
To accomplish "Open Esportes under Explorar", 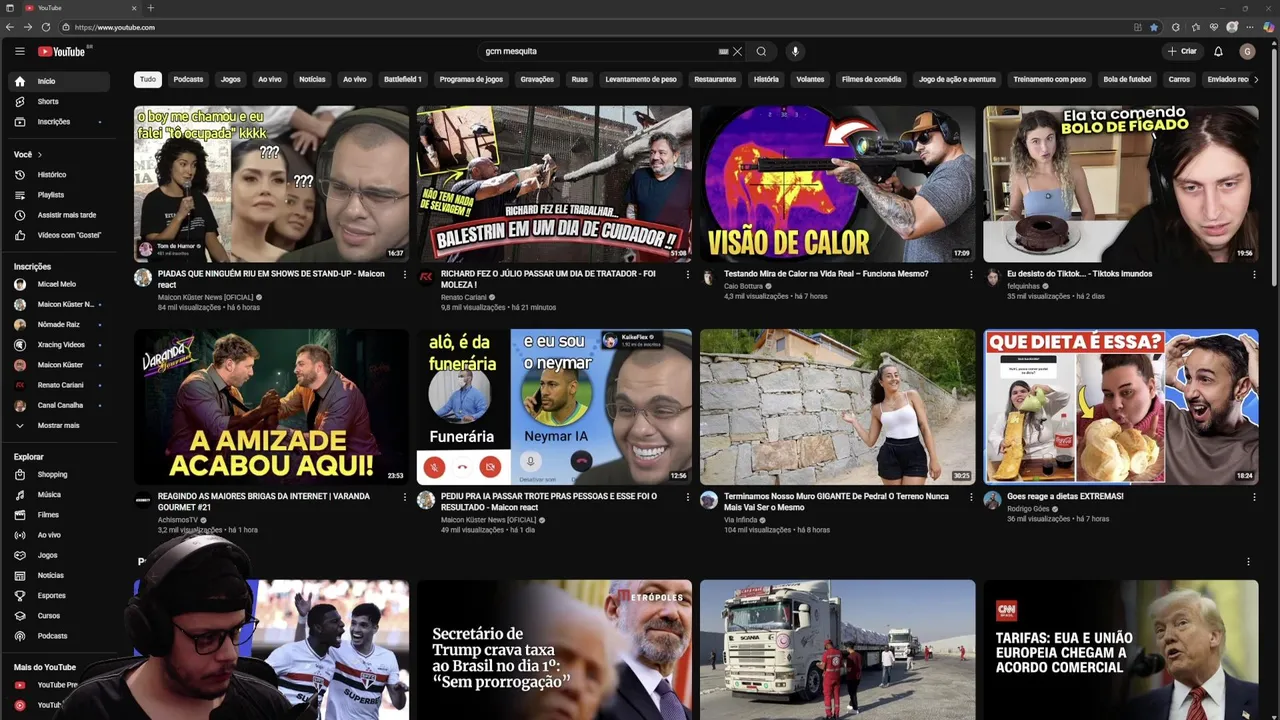I will point(59,596).
